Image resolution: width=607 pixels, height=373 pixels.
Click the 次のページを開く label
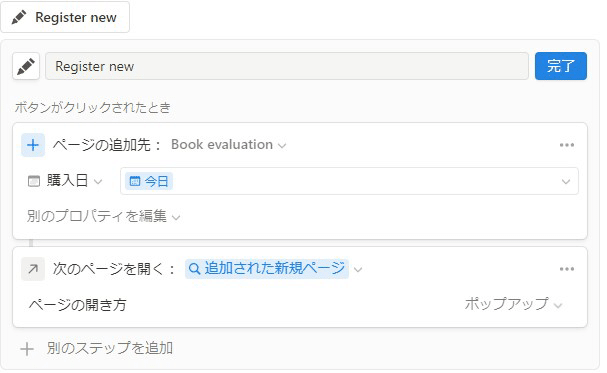pyautogui.click(x=114, y=269)
